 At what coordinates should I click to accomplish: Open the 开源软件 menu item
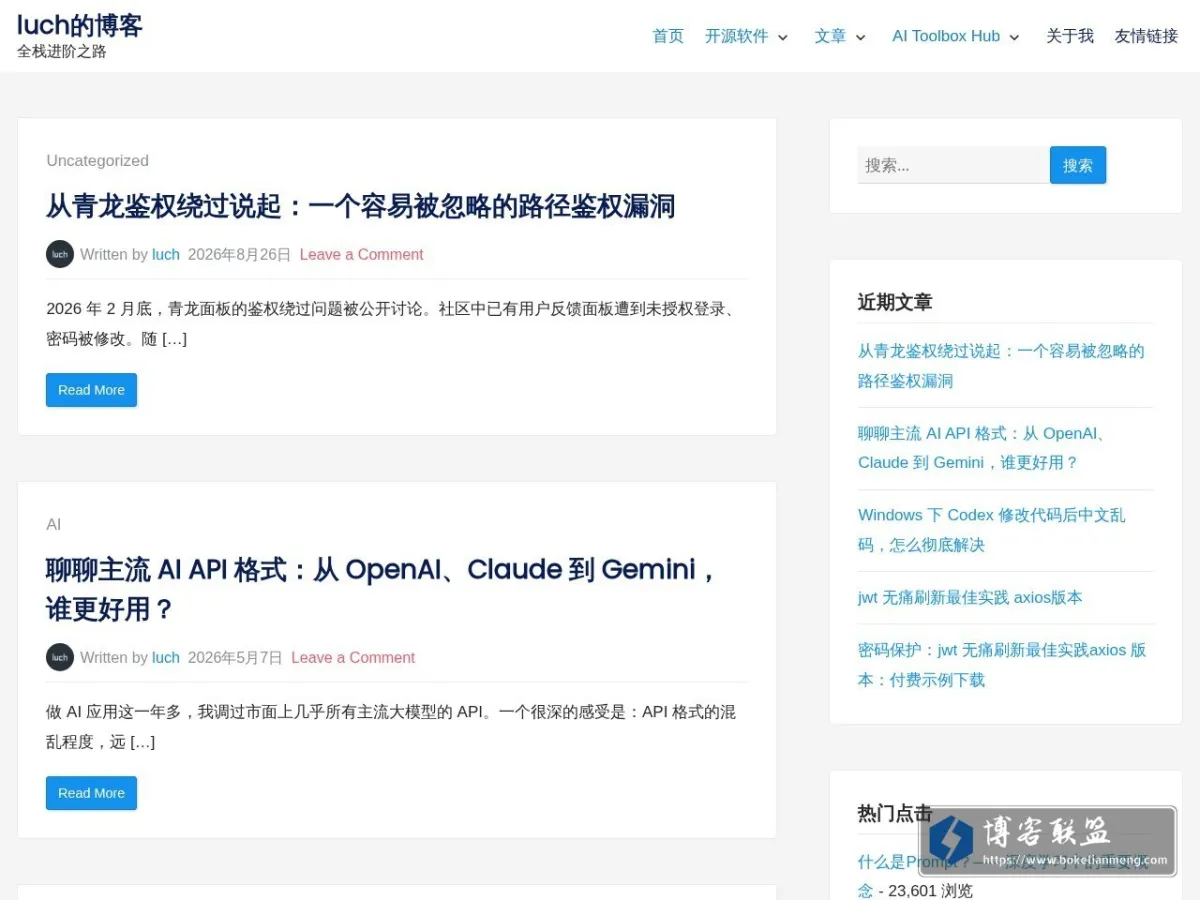tap(737, 36)
